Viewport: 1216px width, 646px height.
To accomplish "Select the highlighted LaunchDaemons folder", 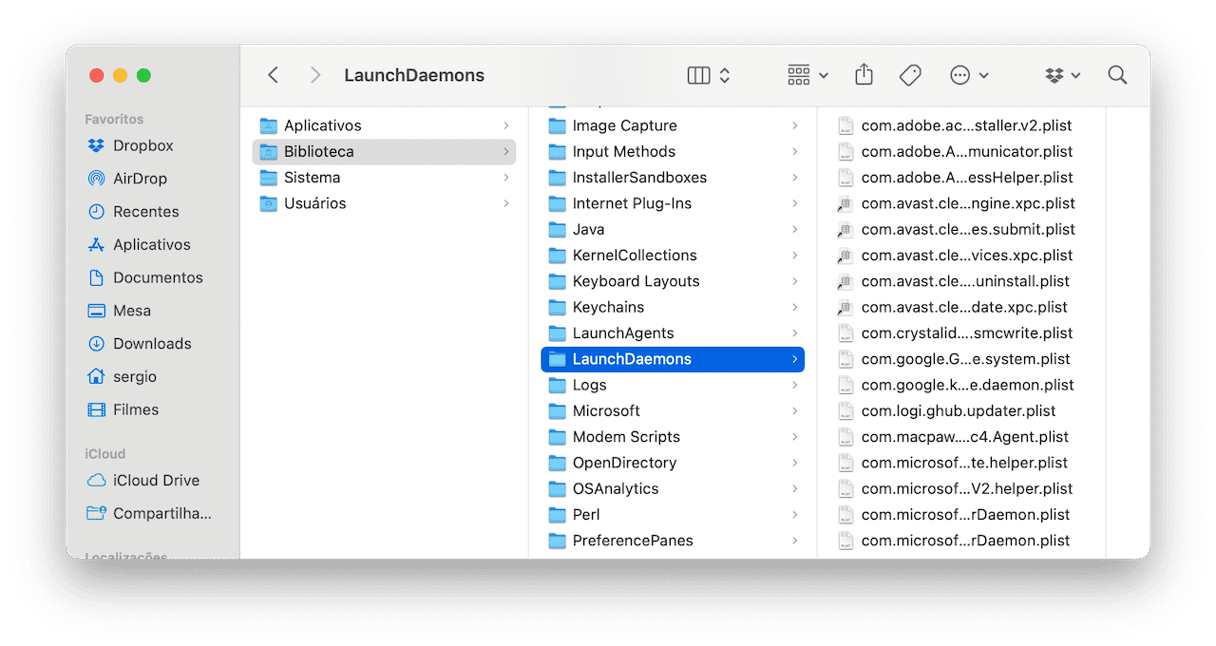I will coord(673,359).
